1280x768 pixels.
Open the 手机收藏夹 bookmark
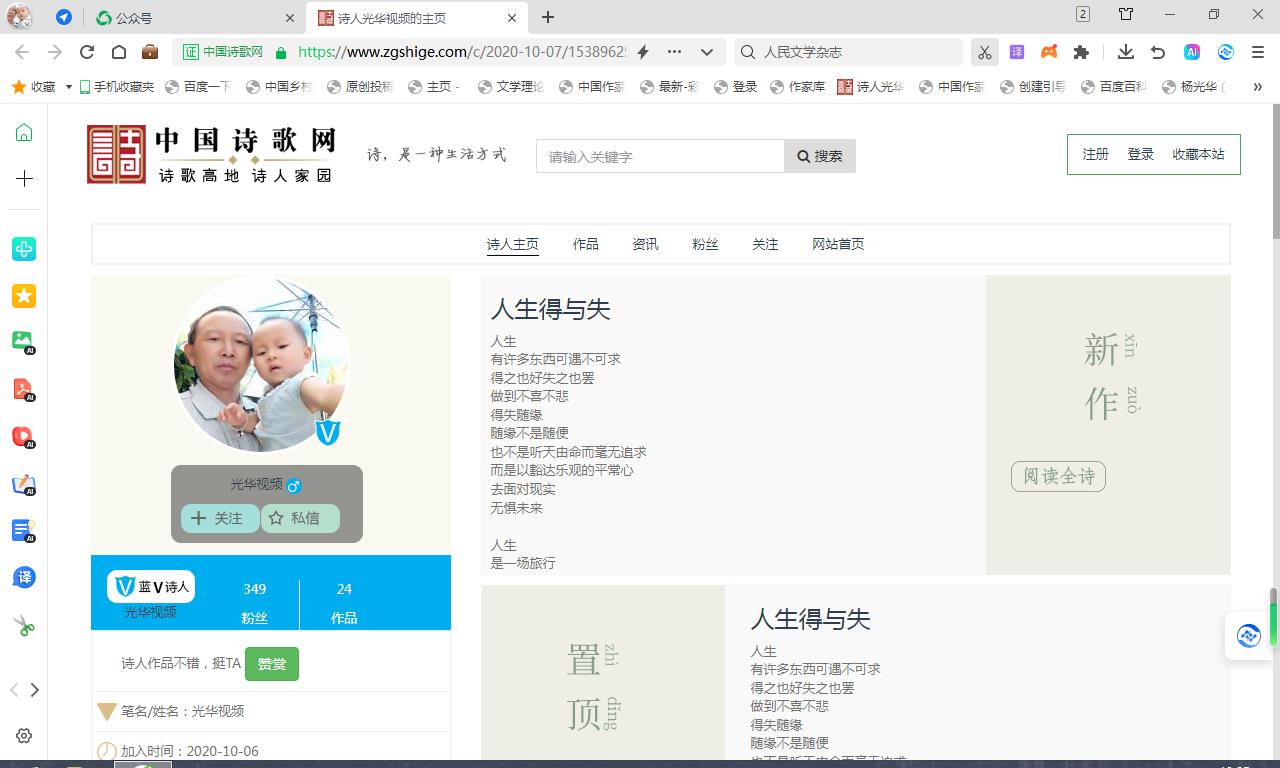117,87
